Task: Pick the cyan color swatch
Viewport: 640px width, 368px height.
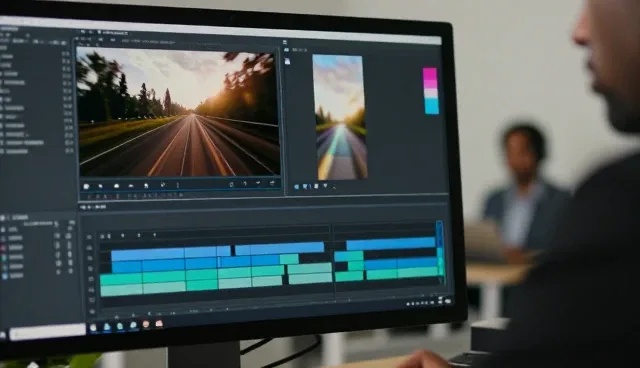Action: pyautogui.click(x=431, y=106)
